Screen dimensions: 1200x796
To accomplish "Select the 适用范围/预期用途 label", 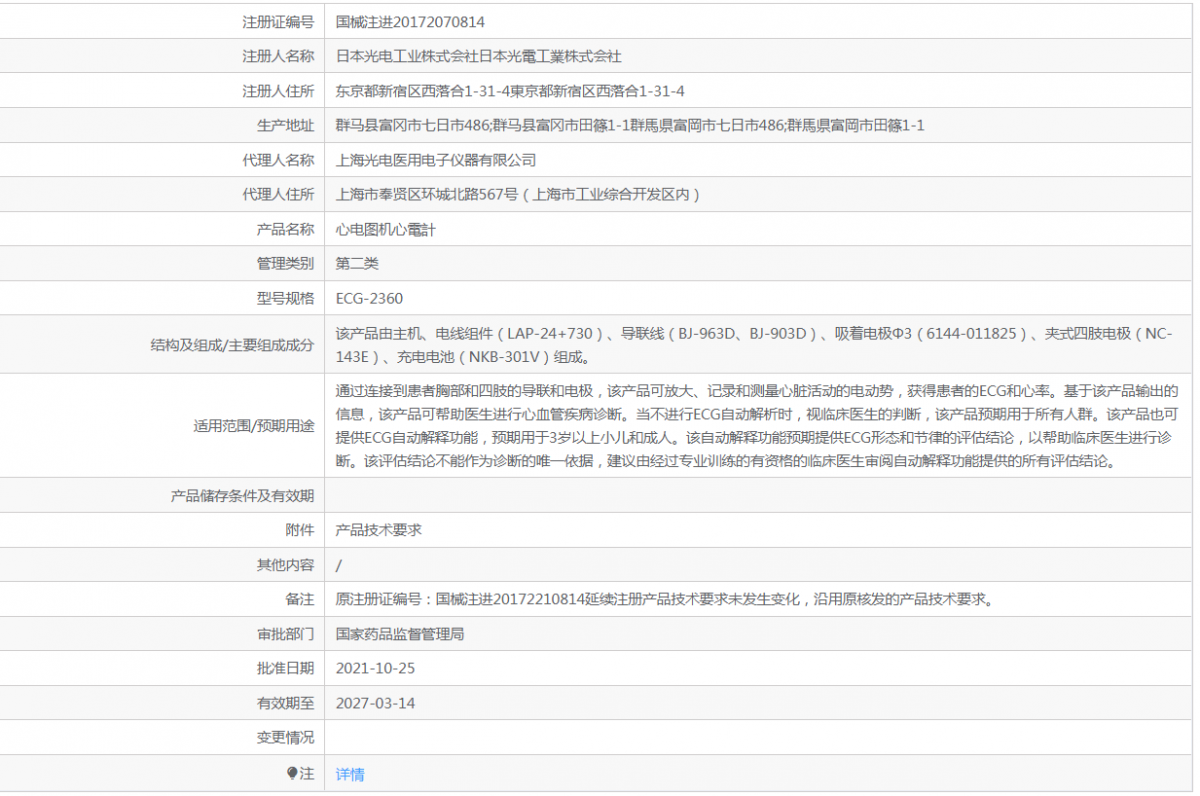I will [x=254, y=426].
